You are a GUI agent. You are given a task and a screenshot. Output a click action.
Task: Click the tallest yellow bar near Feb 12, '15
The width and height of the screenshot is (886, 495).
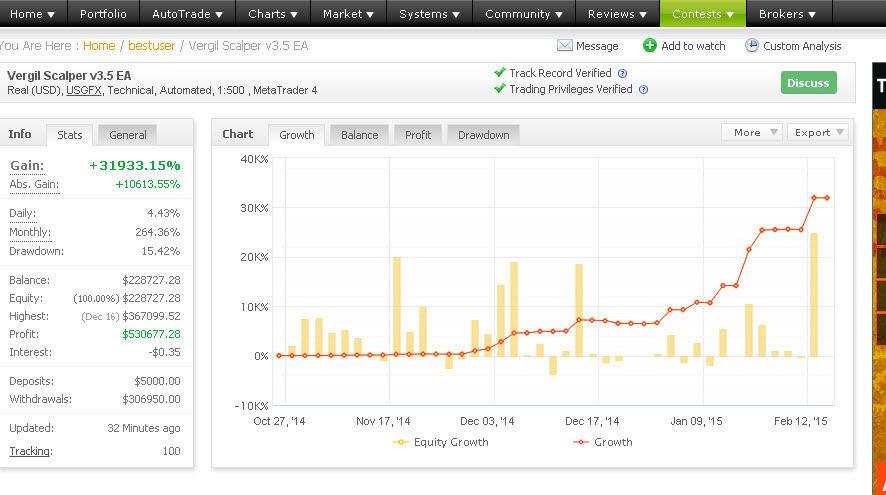tap(814, 294)
